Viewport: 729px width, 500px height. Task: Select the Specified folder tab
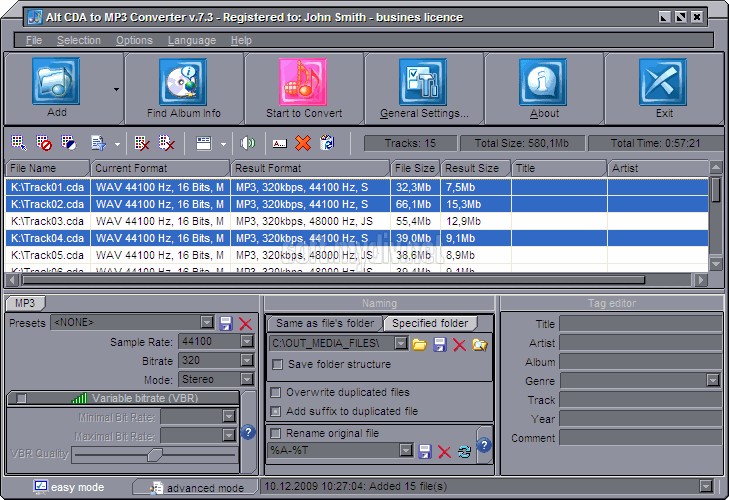[x=430, y=323]
